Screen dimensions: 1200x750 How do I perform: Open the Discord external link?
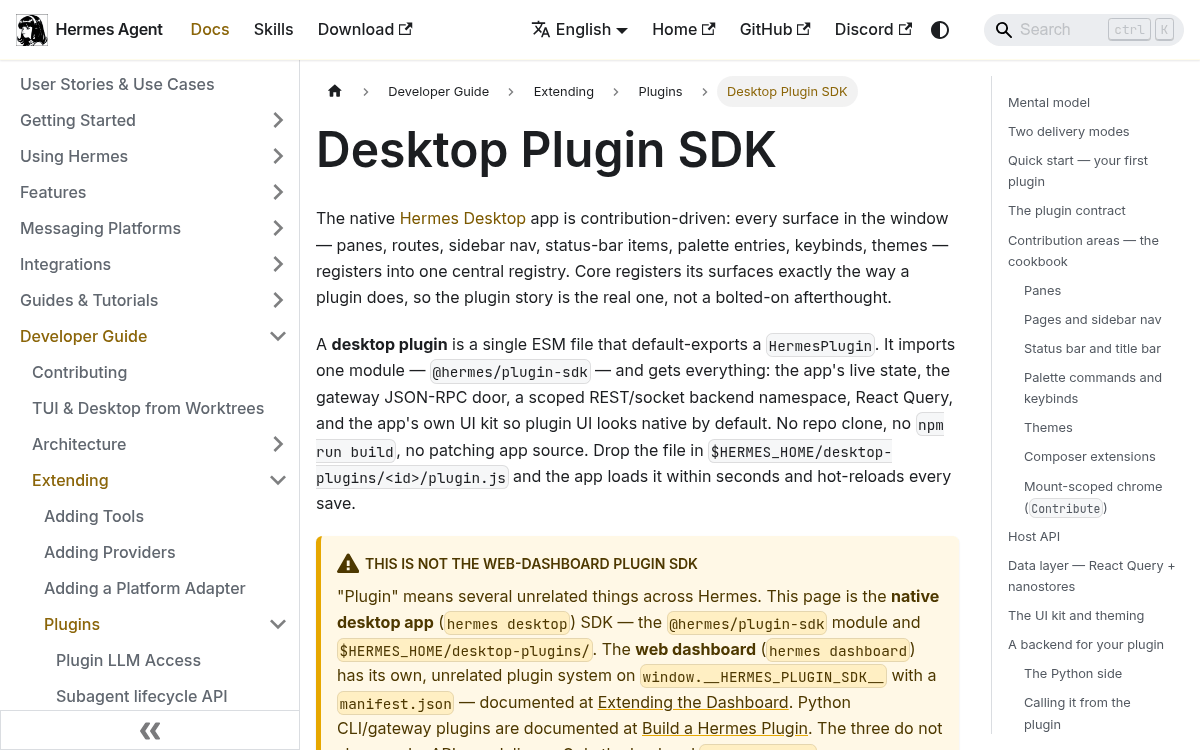(873, 30)
